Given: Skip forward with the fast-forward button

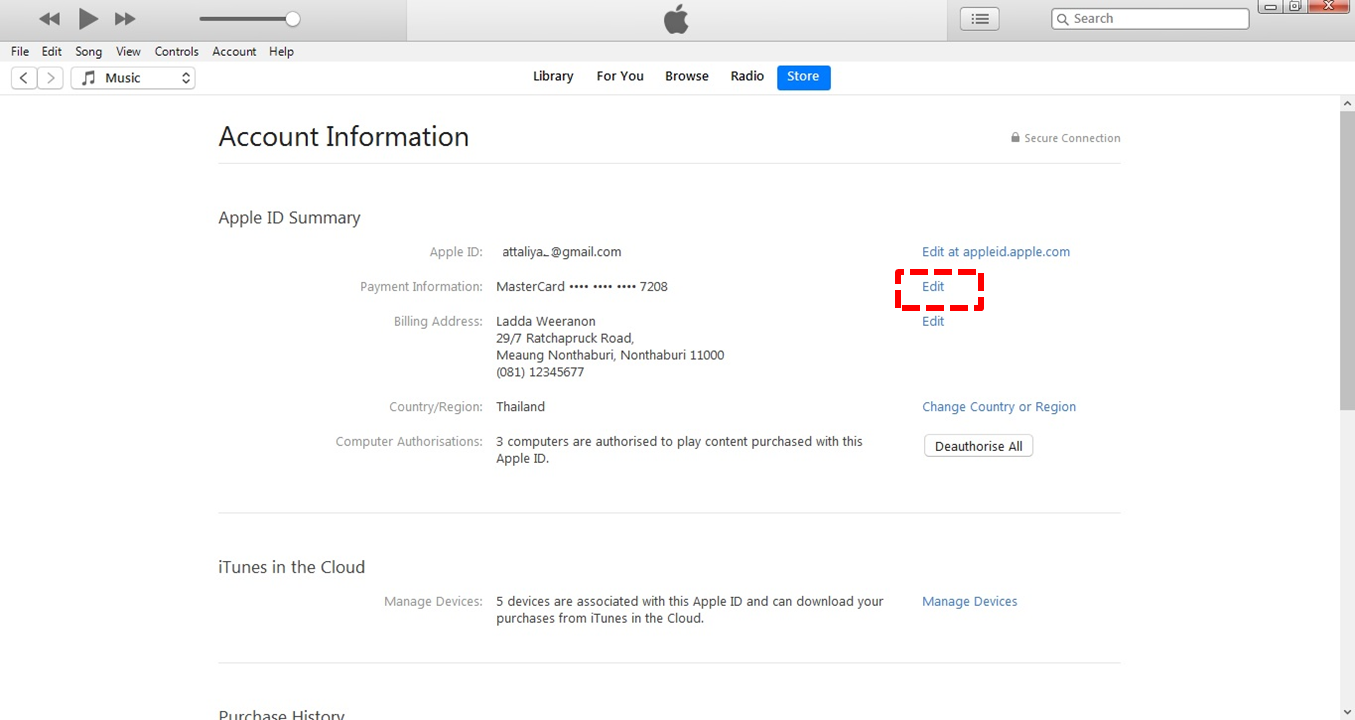Looking at the screenshot, I should tap(125, 19).
